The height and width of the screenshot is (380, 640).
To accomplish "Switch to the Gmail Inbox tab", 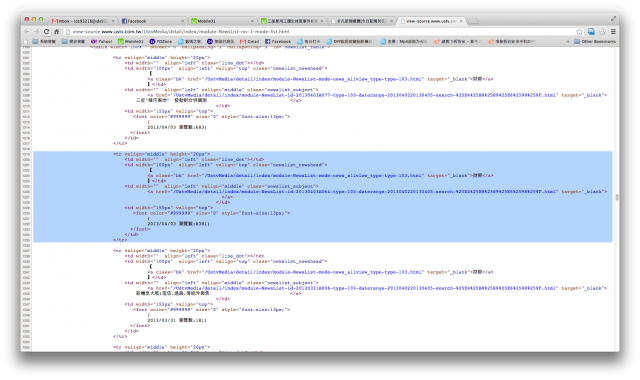I will (84, 21).
